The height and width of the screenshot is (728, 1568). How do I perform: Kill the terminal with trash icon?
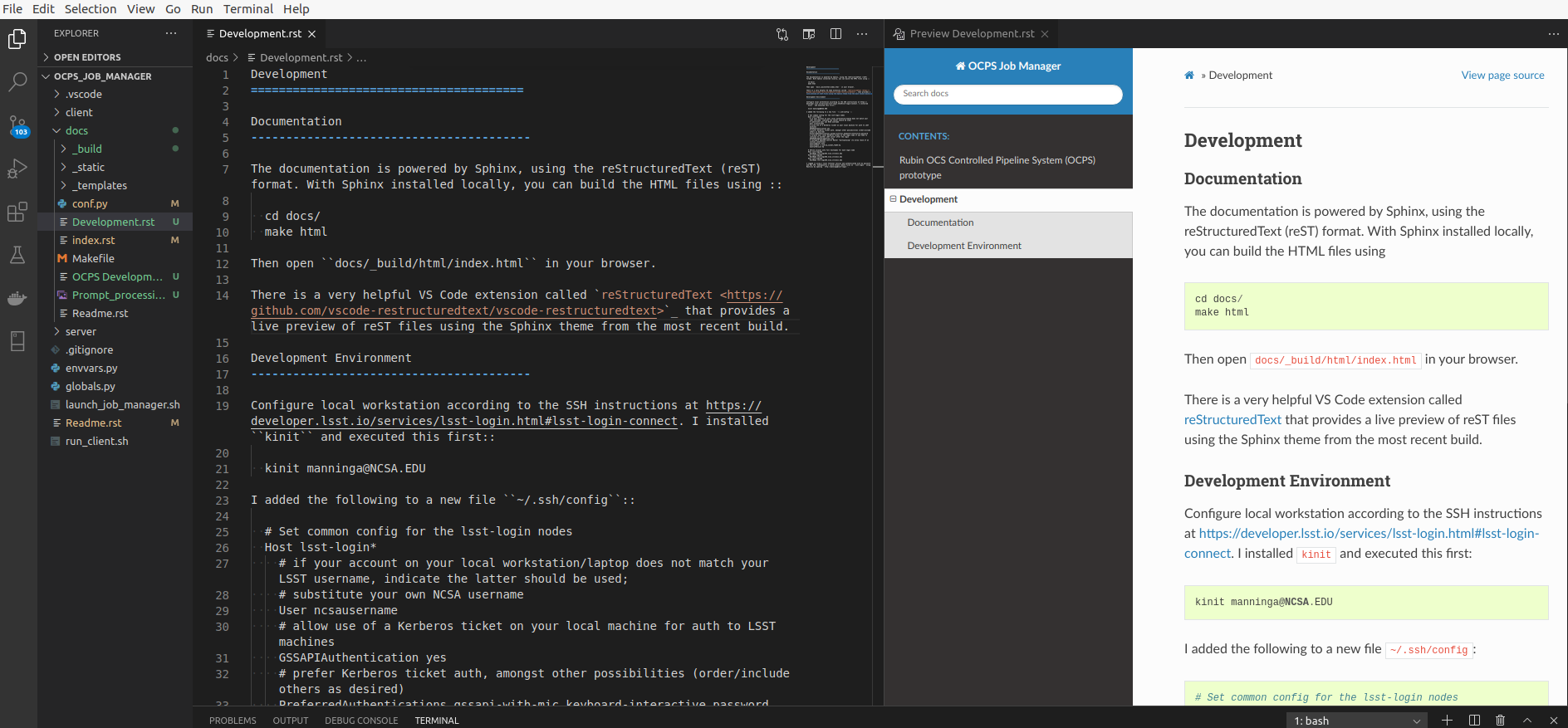(1500, 720)
